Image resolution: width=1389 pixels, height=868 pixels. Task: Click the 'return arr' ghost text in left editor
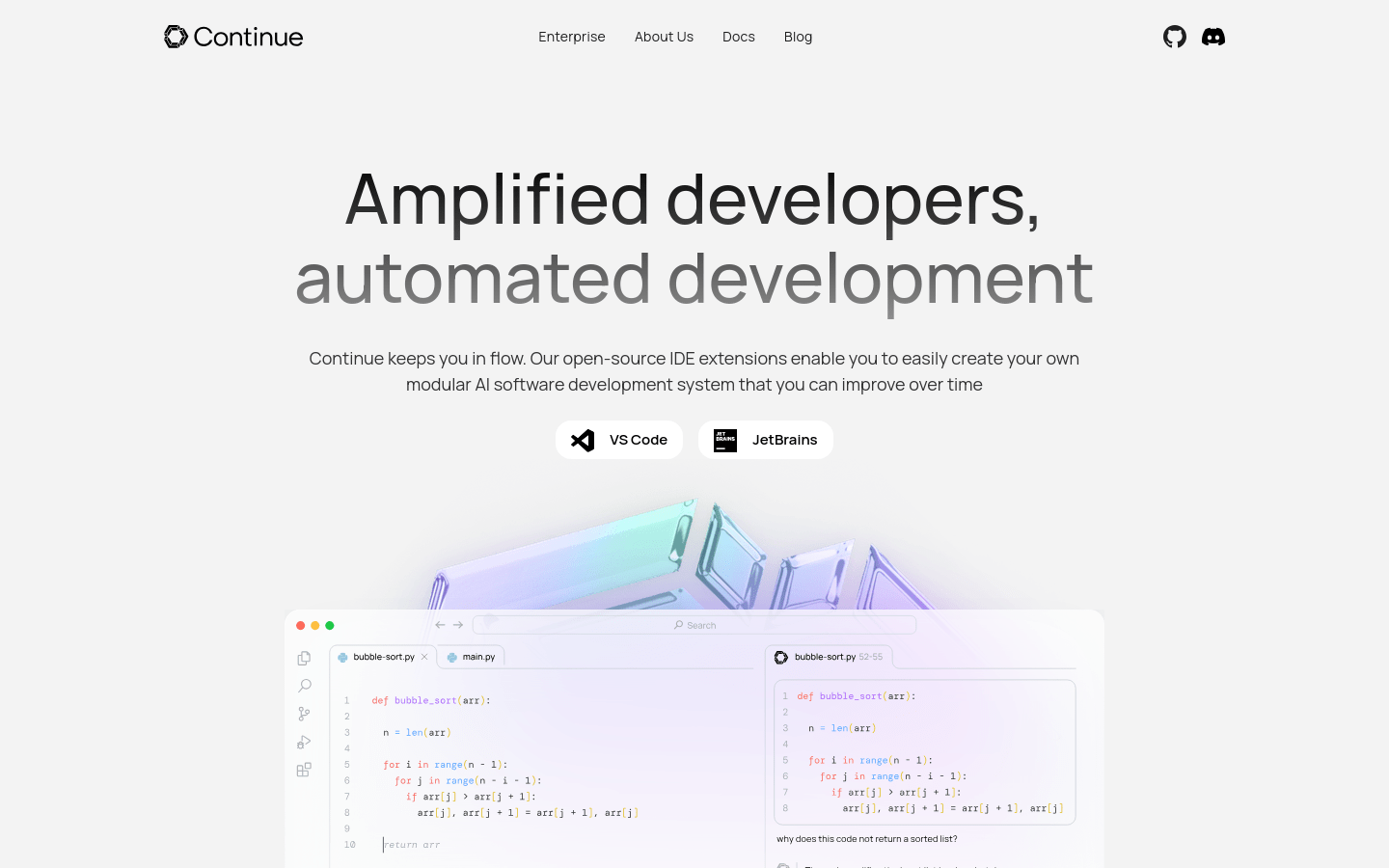[x=412, y=845]
